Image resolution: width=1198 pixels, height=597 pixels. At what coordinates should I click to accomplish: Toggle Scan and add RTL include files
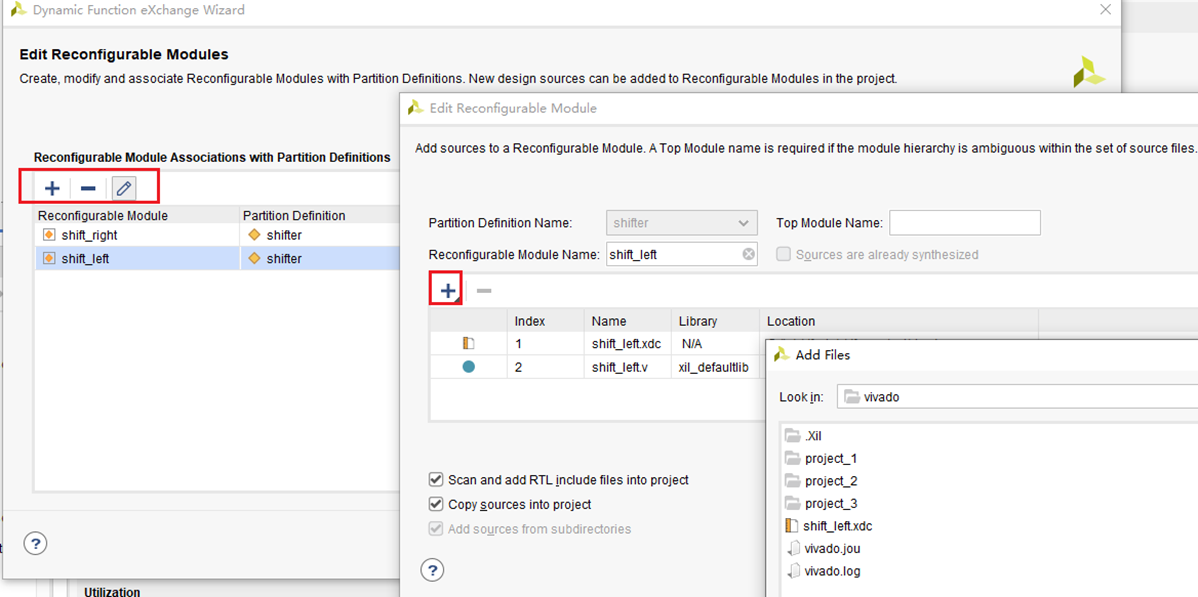(x=436, y=480)
